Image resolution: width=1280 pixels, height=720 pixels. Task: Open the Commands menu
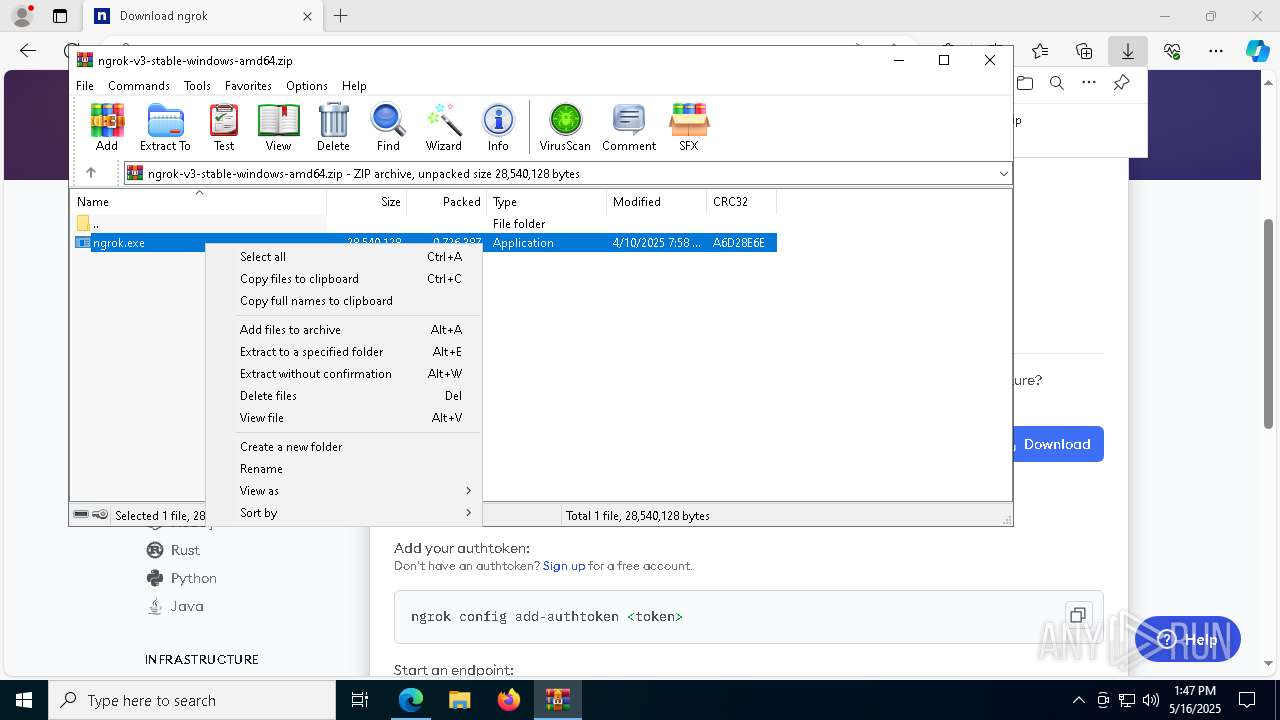(x=139, y=86)
